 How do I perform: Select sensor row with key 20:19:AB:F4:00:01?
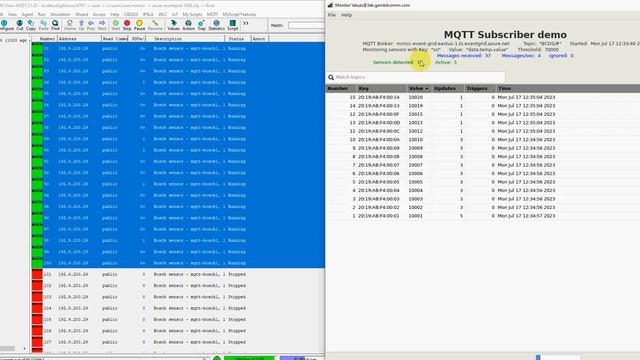click(x=482, y=216)
